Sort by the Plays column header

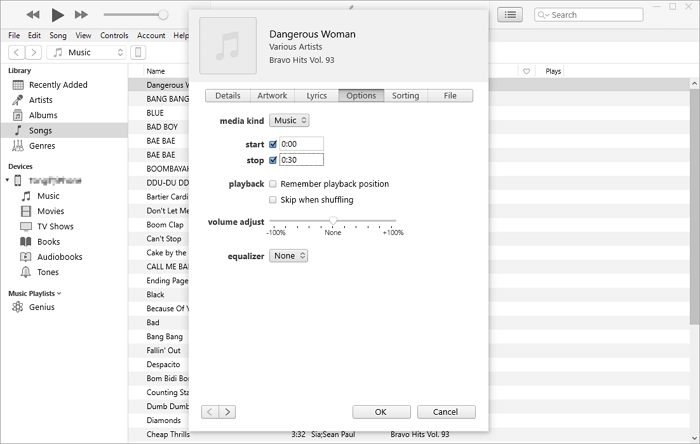(553, 71)
